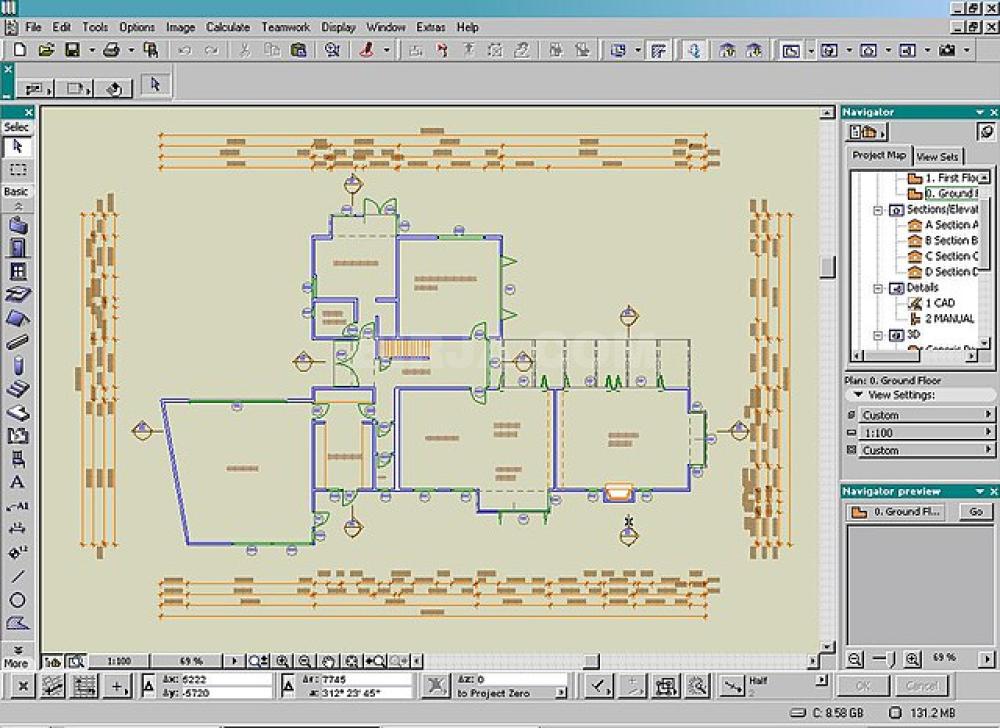The height and width of the screenshot is (728, 1000).
Task: Activate the Wall tool
Action: pos(17,225)
